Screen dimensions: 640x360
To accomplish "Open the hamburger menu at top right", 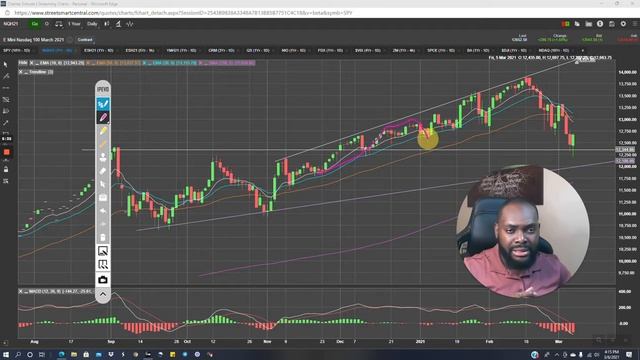I will pyautogui.click(x=635, y=24).
